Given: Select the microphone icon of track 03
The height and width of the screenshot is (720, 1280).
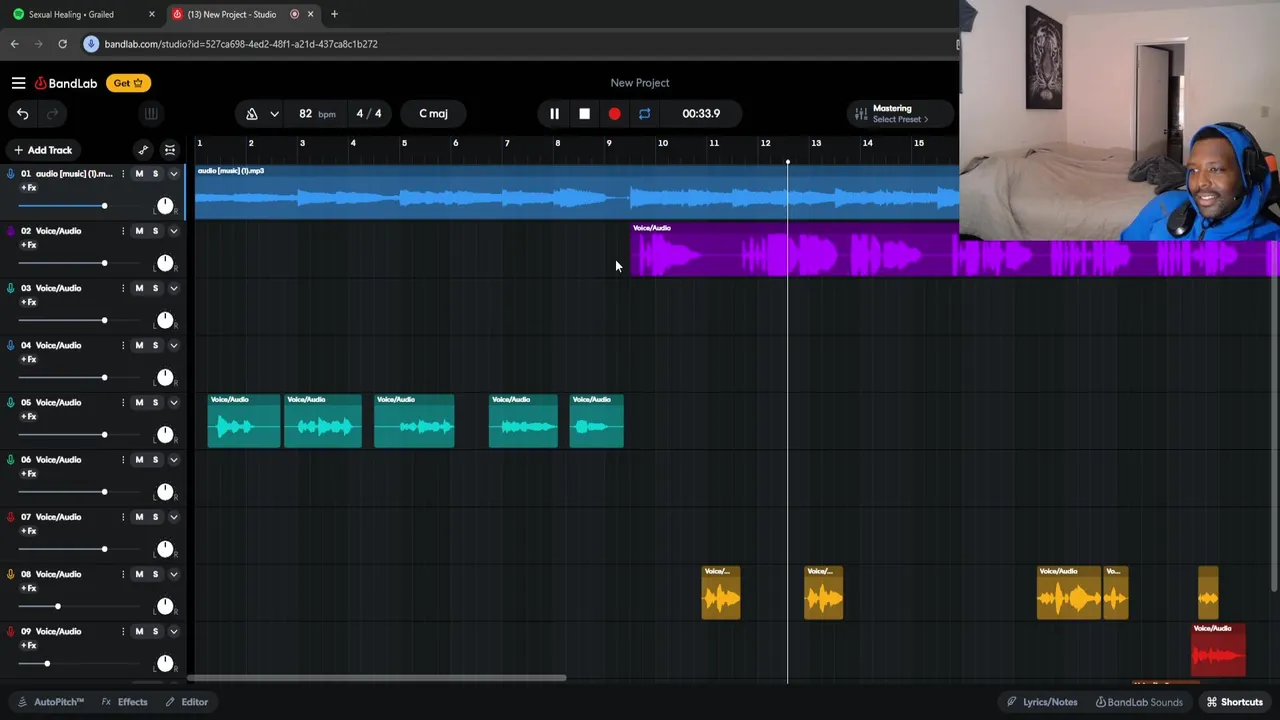Looking at the screenshot, I should tap(11, 288).
